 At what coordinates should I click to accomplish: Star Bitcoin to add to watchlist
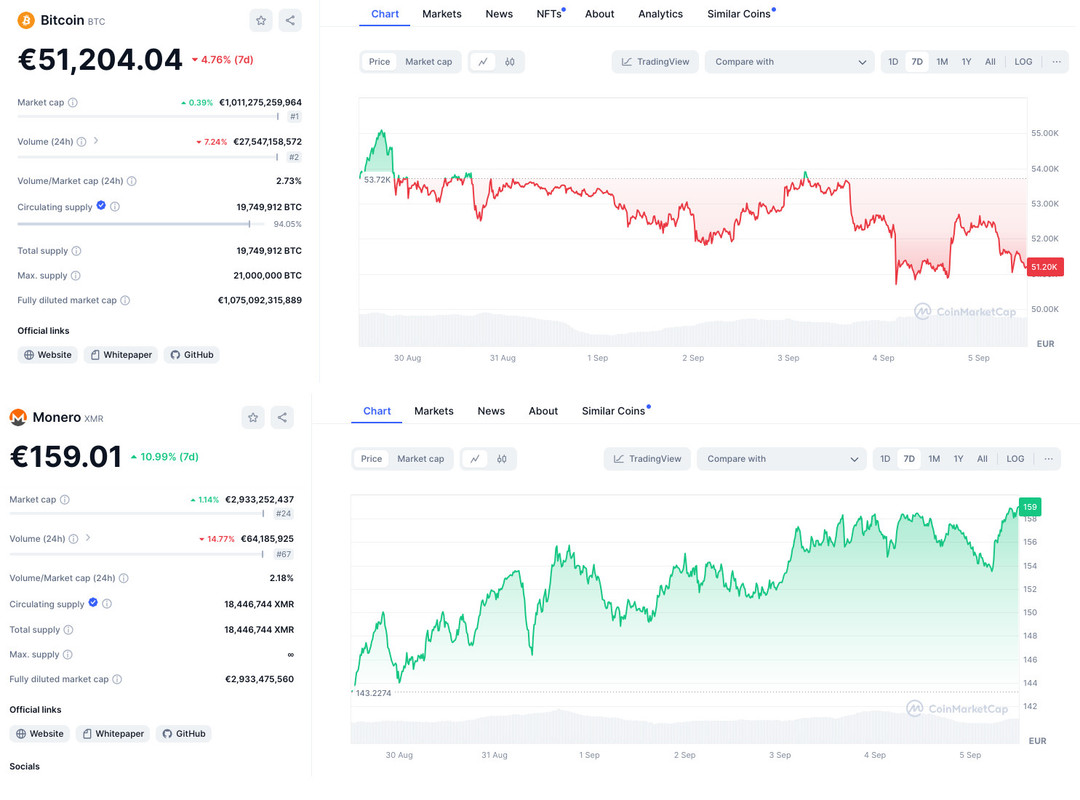pos(261,21)
